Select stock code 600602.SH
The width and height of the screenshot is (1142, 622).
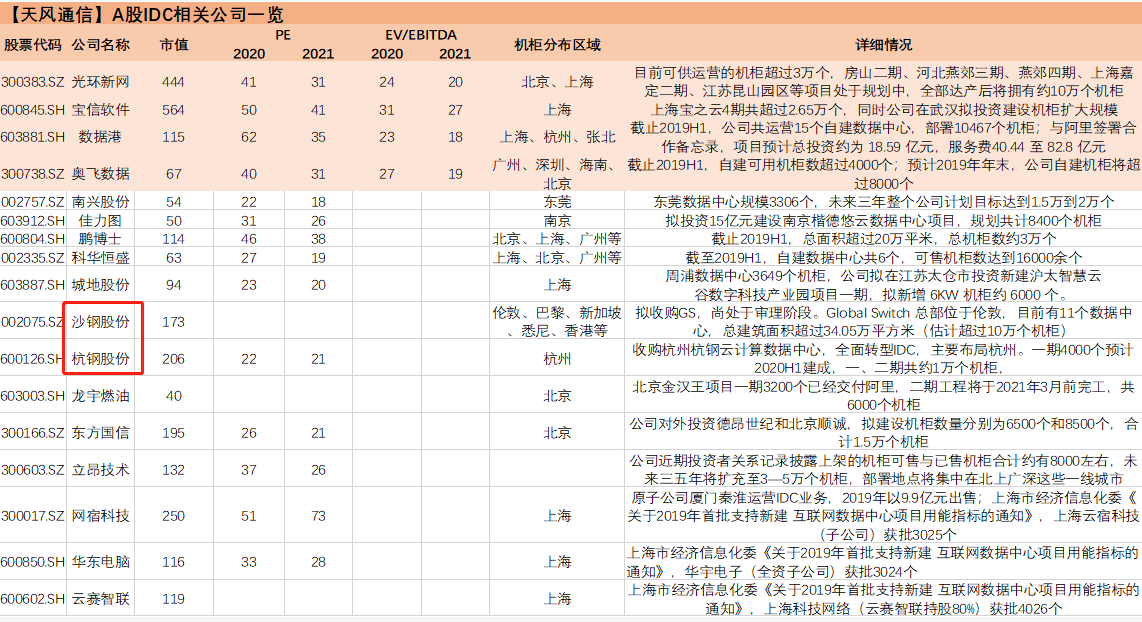point(33,599)
